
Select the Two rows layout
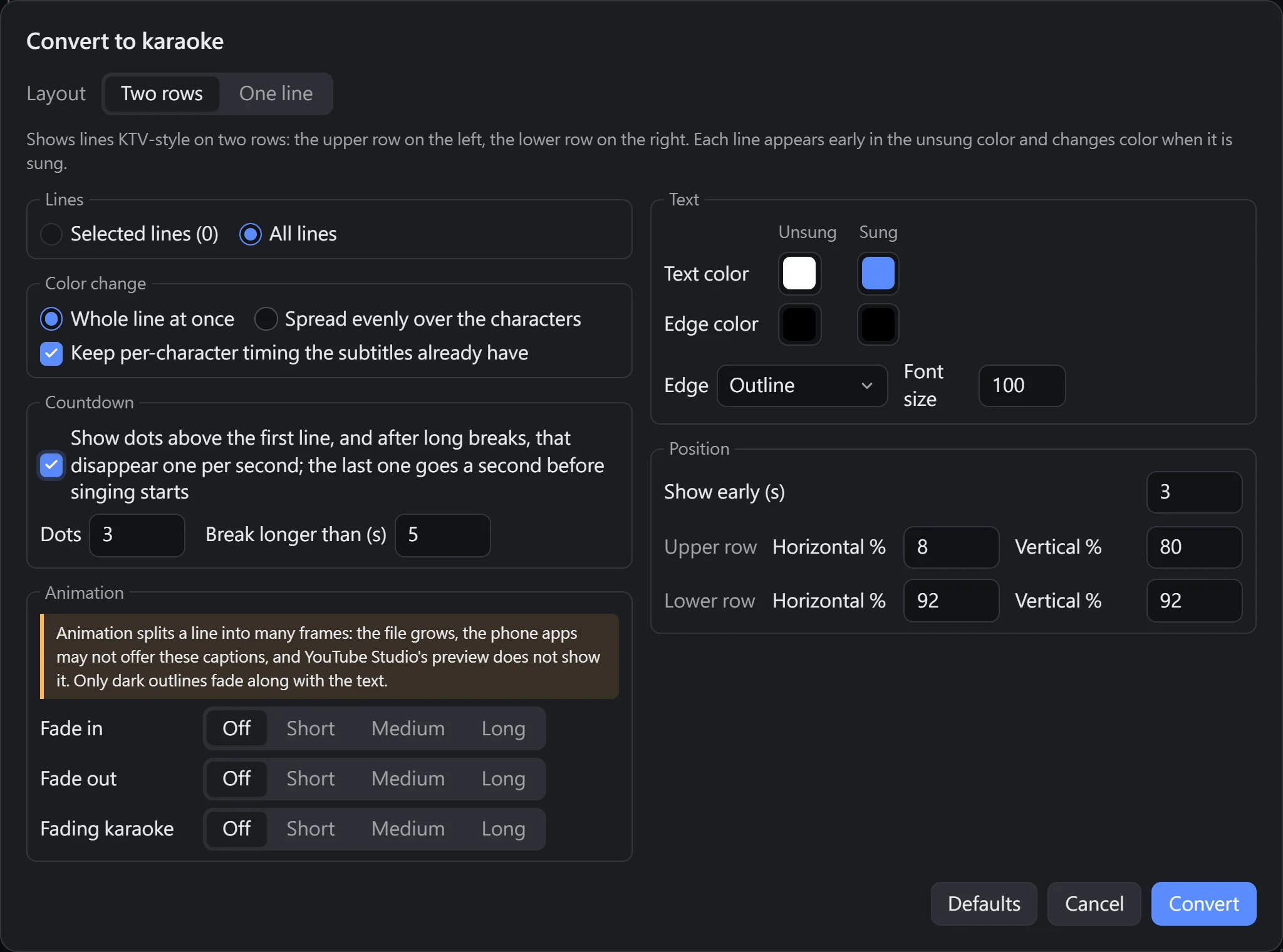pyautogui.click(x=162, y=94)
